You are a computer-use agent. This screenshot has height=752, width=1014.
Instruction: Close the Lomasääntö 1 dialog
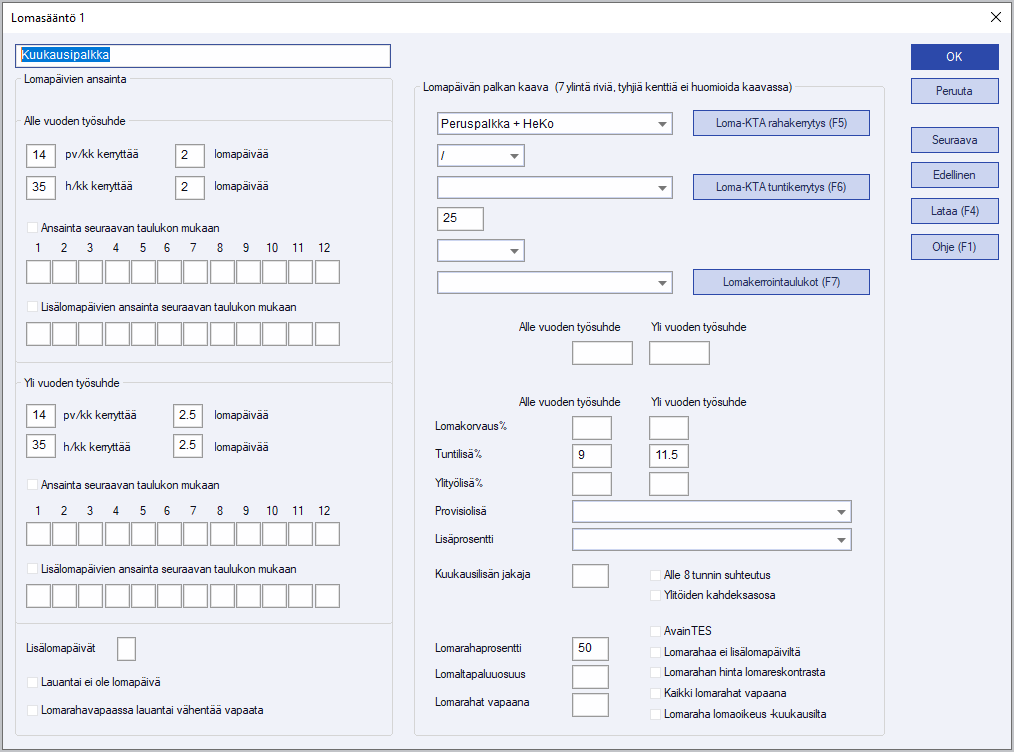tap(994, 17)
